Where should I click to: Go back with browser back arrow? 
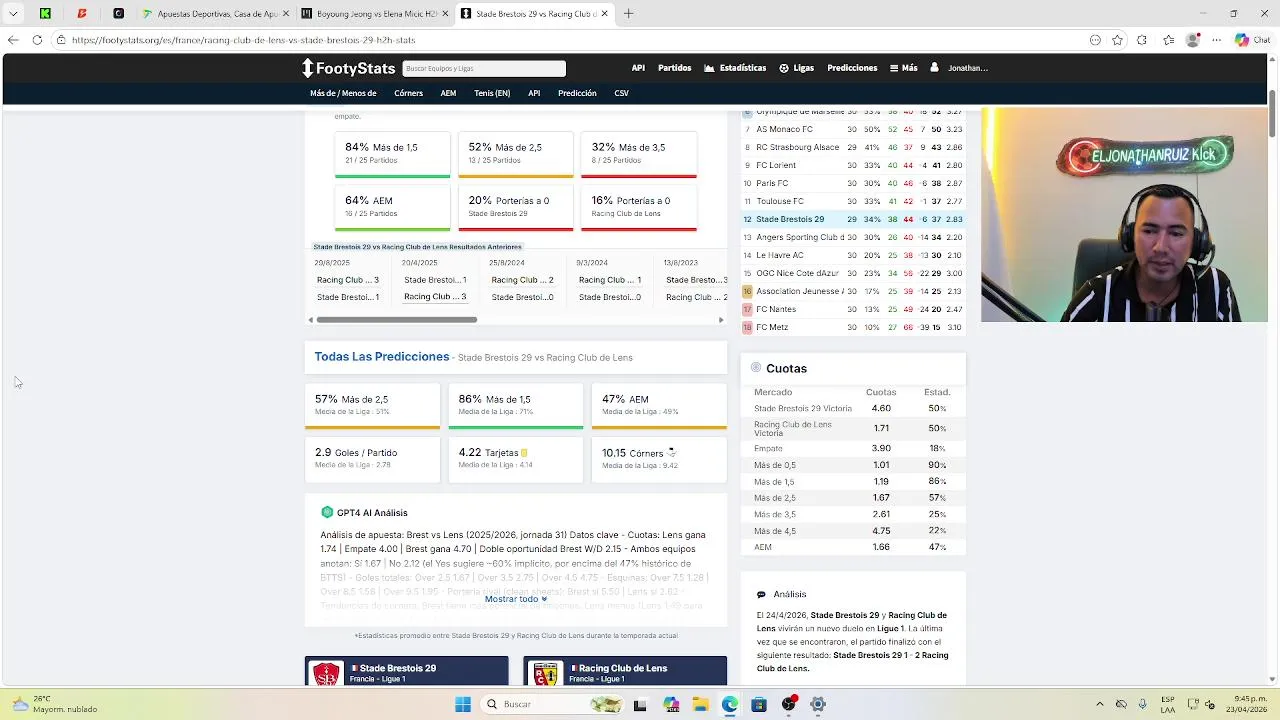pos(13,40)
